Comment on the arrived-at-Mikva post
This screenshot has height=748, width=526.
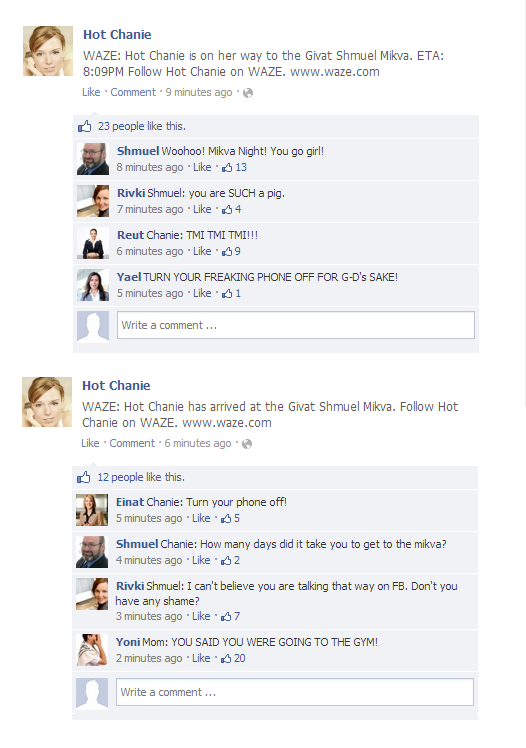[132, 443]
